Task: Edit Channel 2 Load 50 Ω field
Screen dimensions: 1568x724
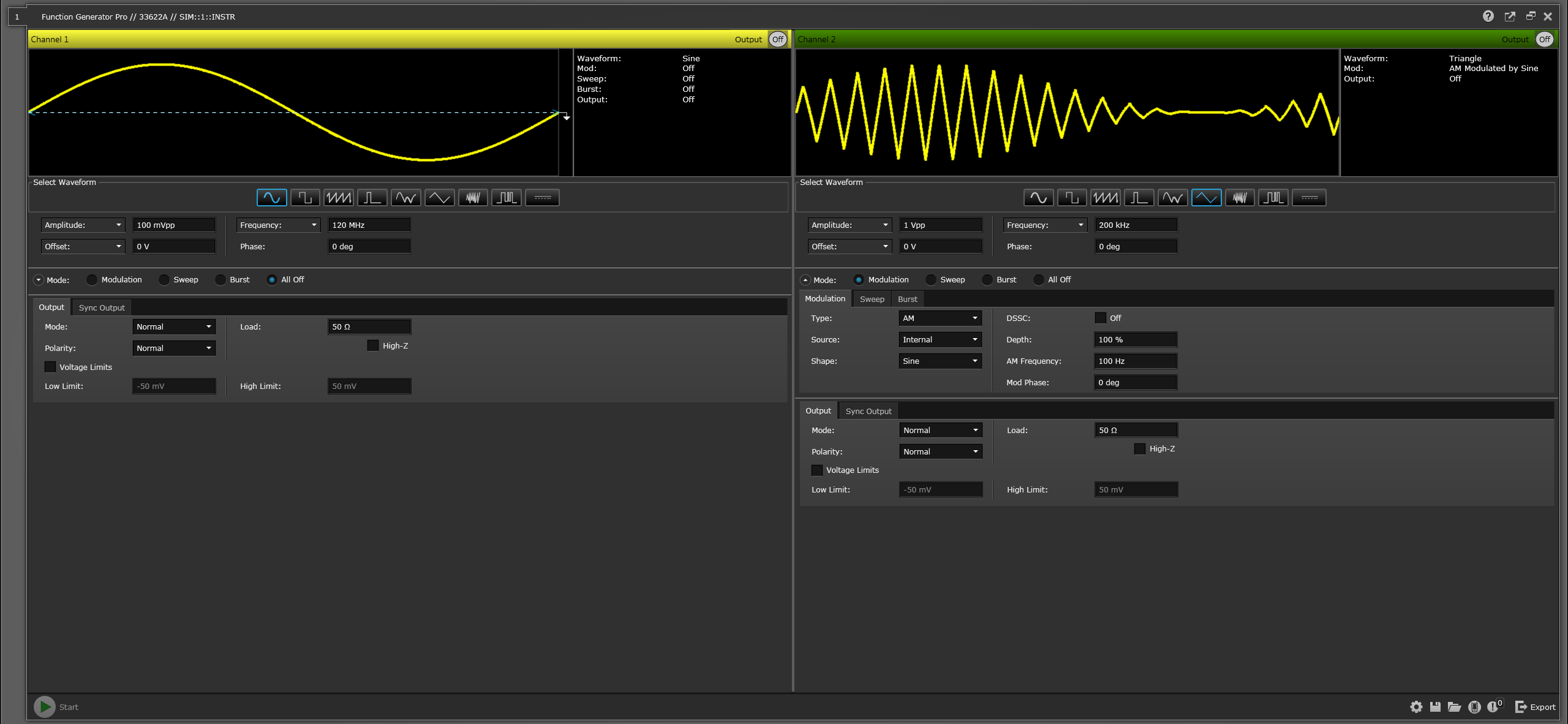Action: 1136,430
